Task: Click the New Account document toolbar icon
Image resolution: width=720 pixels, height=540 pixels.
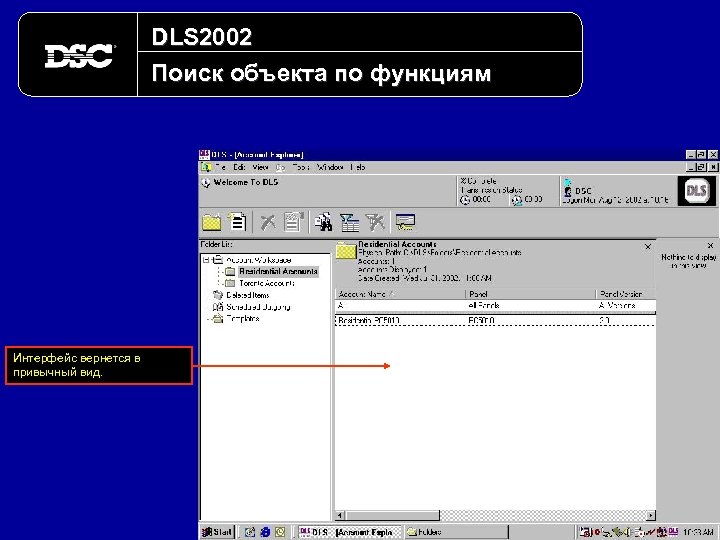Action: pyautogui.click(x=237, y=222)
